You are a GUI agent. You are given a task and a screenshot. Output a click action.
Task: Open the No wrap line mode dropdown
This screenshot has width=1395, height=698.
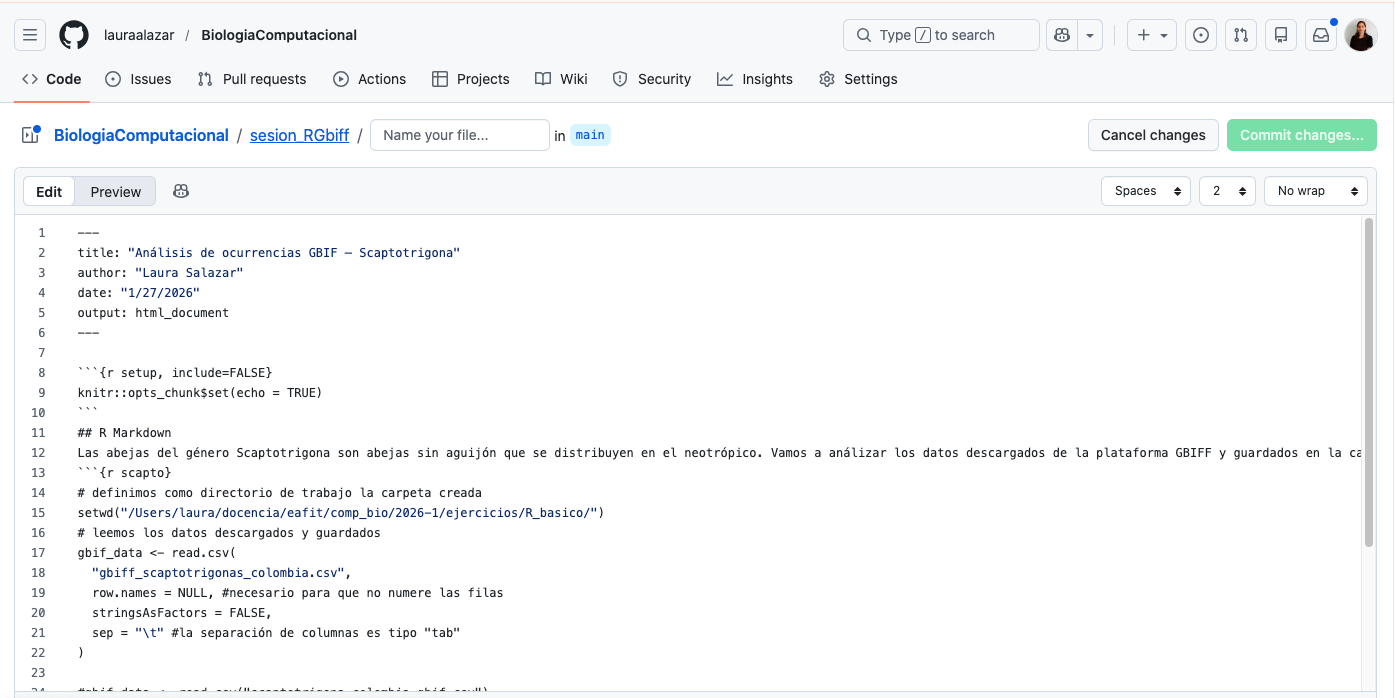1316,191
